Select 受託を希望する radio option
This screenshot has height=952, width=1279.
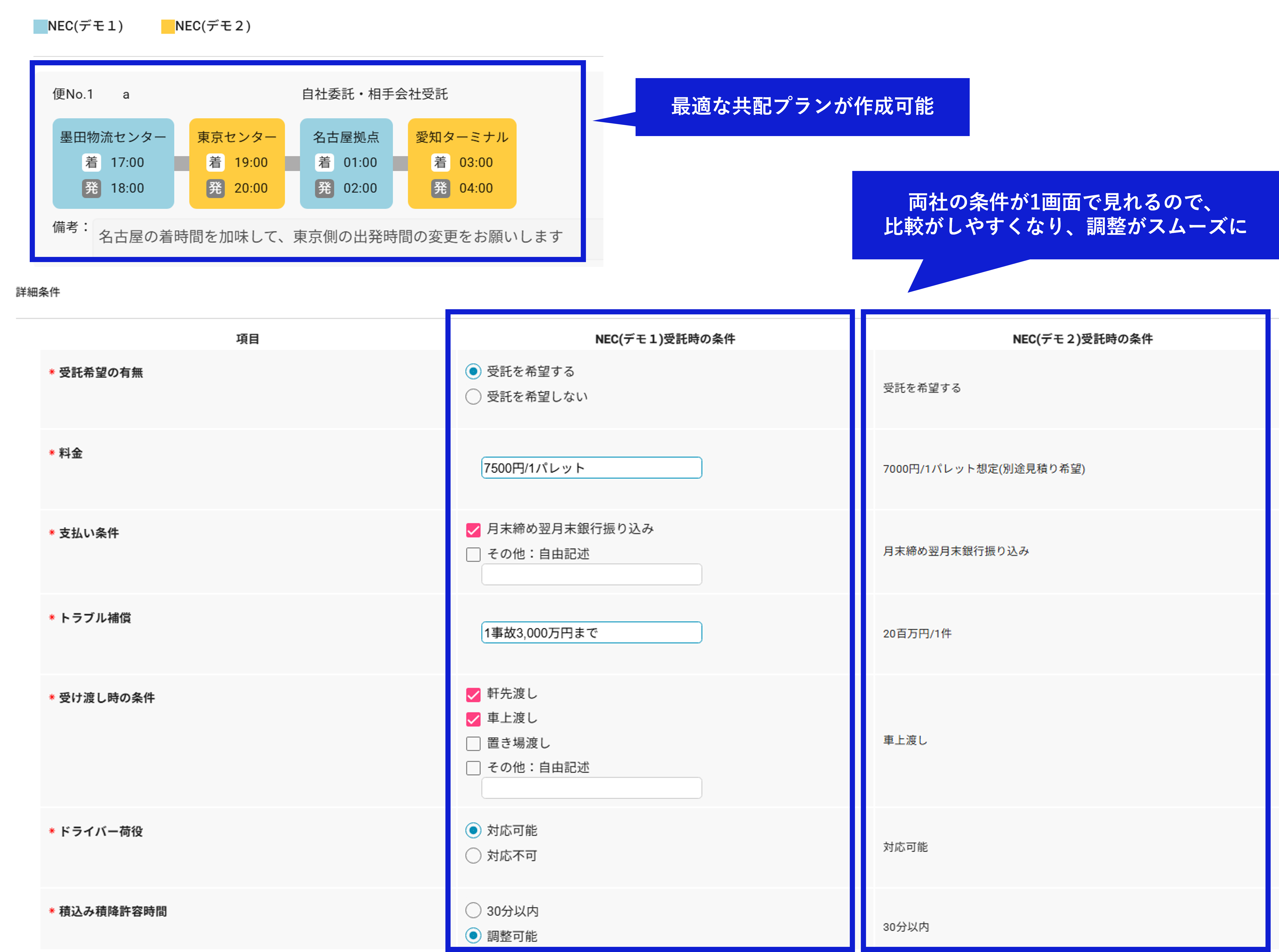(473, 372)
